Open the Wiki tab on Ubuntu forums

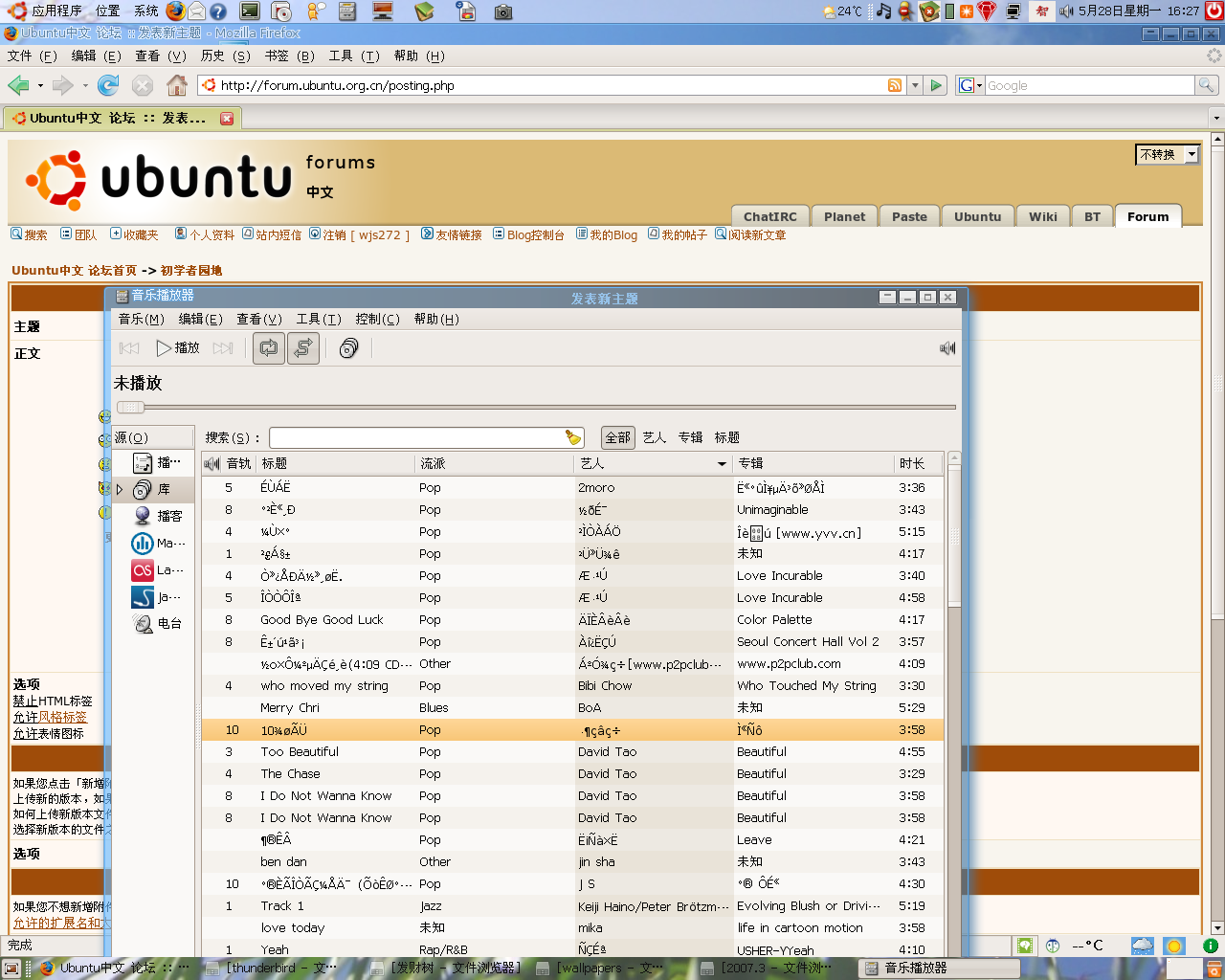click(x=1043, y=216)
